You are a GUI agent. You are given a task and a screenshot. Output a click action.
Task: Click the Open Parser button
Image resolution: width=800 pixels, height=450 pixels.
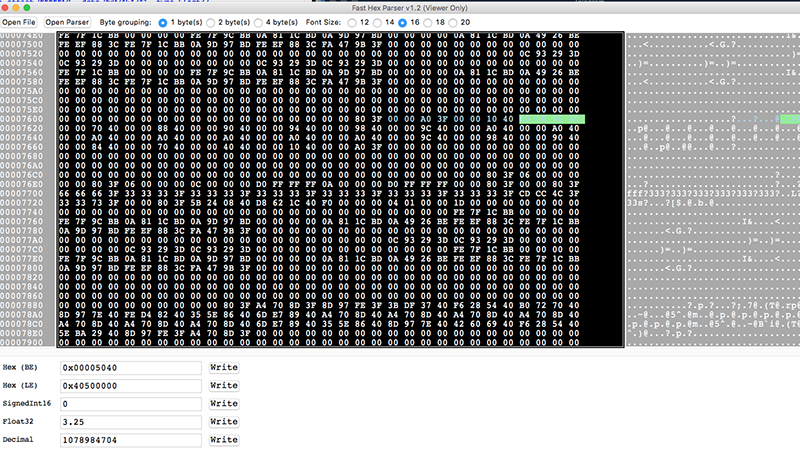click(x=67, y=22)
